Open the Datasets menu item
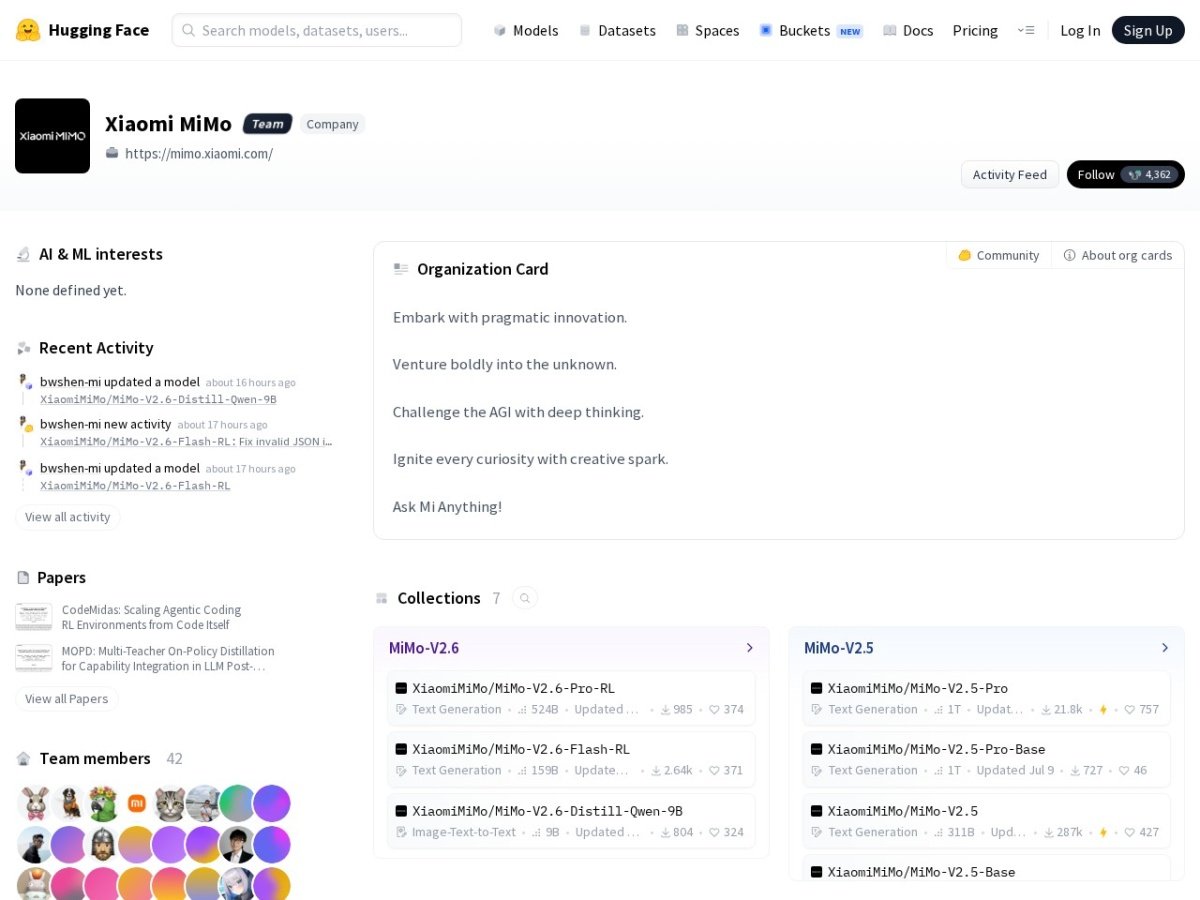The height and width of the screenshot is (900, 1200). point(617,30)
